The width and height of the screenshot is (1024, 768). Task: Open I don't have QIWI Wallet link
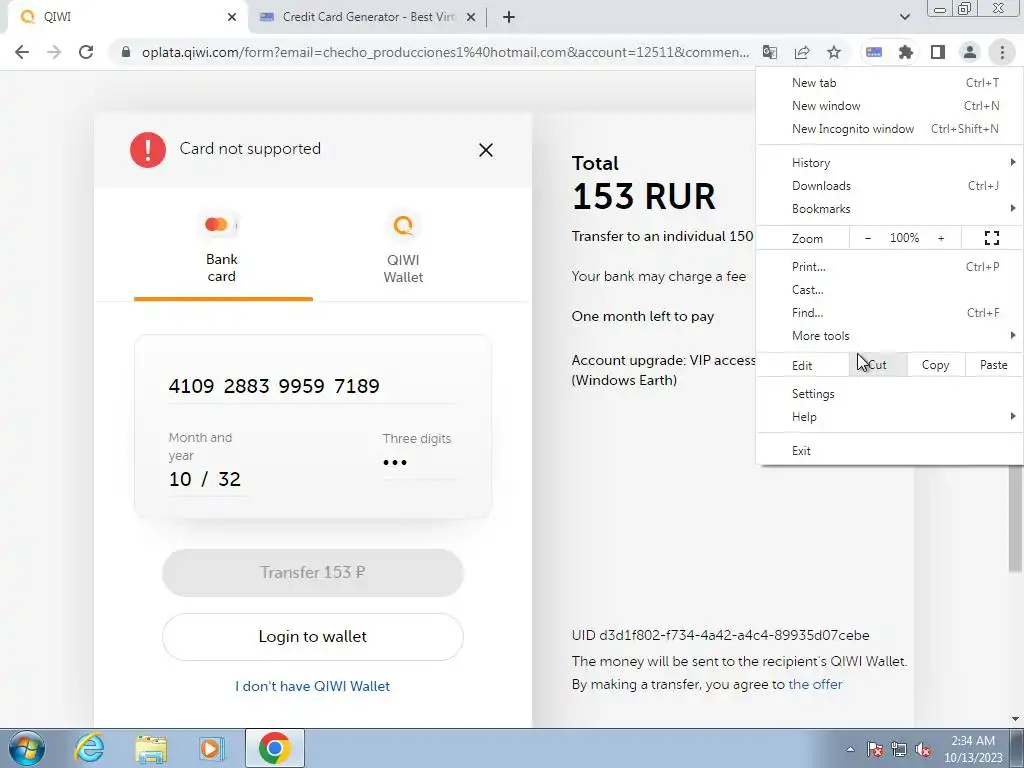pos(312,686)
